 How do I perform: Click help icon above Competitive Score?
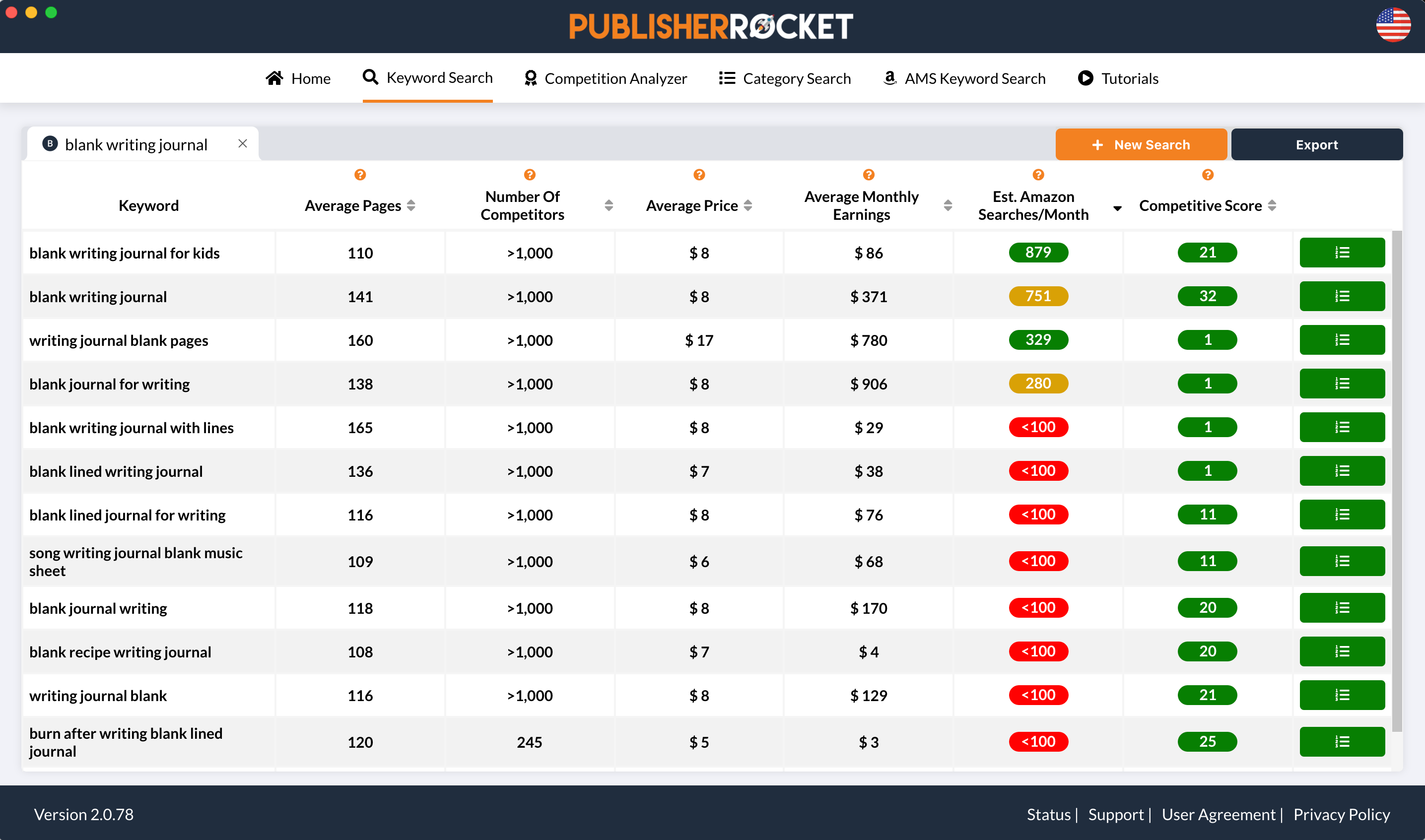click(x=1208, y=174)
